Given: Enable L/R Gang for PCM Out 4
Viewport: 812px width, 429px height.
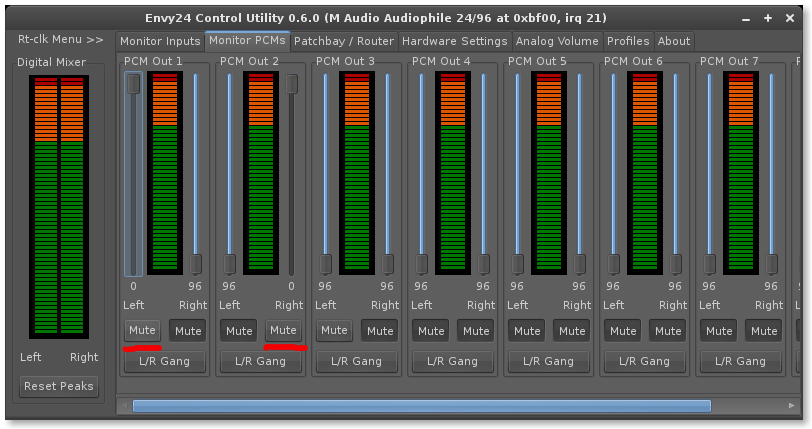Looking at the screenshot, I should tap(453, 361).
